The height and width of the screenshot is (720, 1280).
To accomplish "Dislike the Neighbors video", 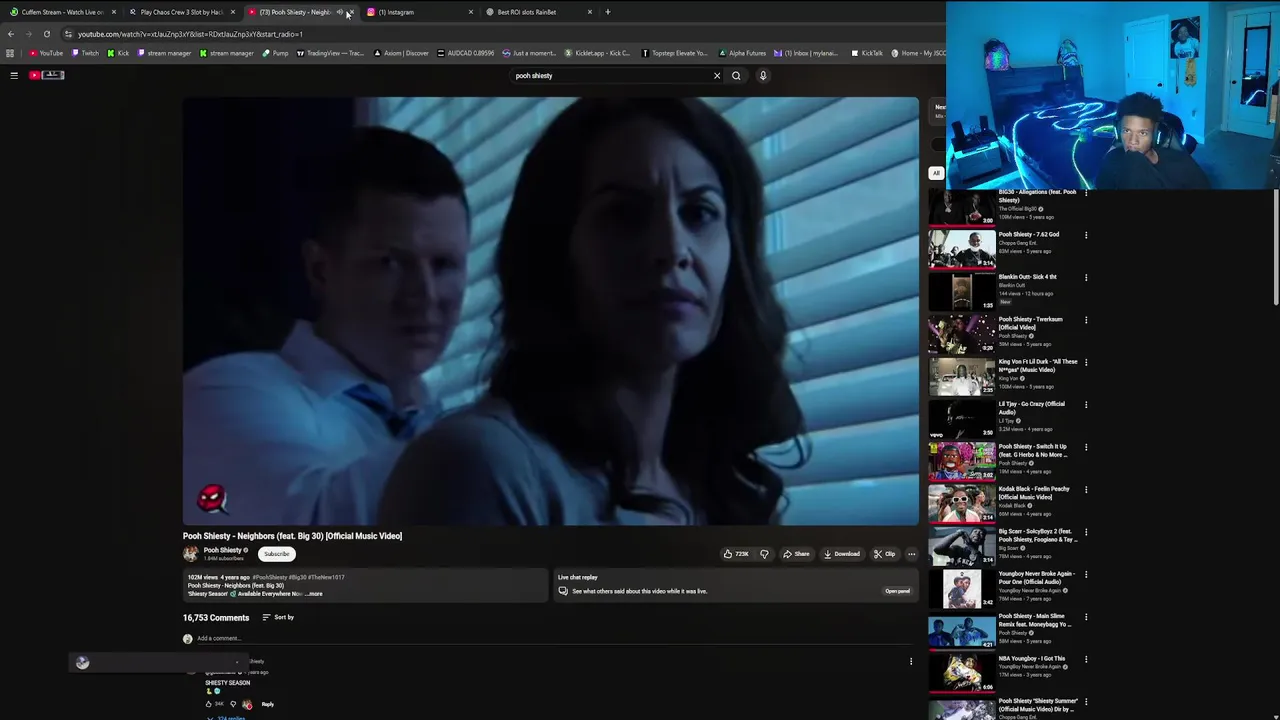I will [764, 554].
